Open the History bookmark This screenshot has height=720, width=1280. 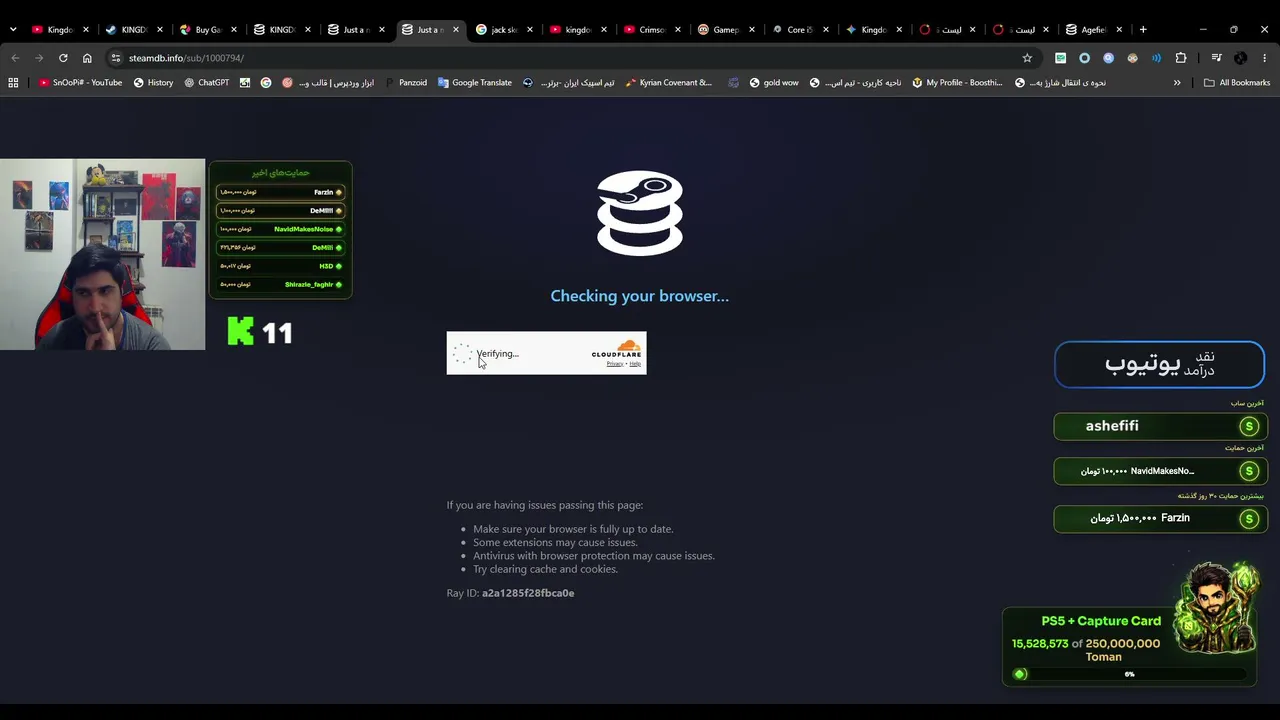tap(153, 83)
